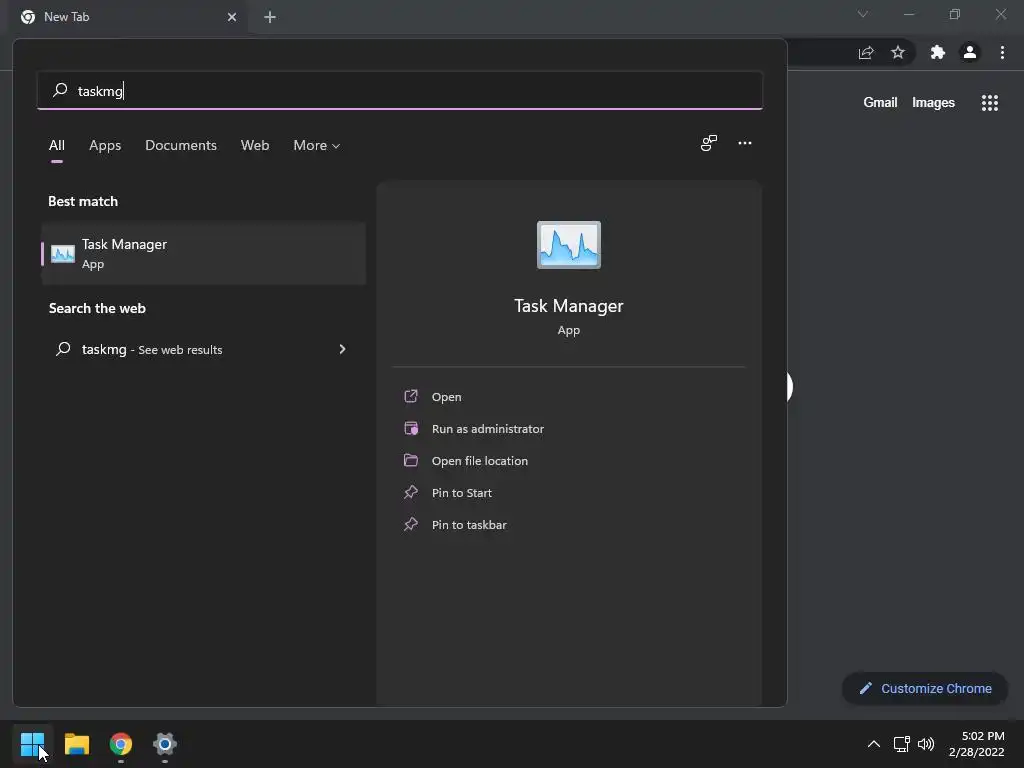Select Task Manager best match result
The width and height of the screenshot is (1024, 768).
(x=203, y=253)
